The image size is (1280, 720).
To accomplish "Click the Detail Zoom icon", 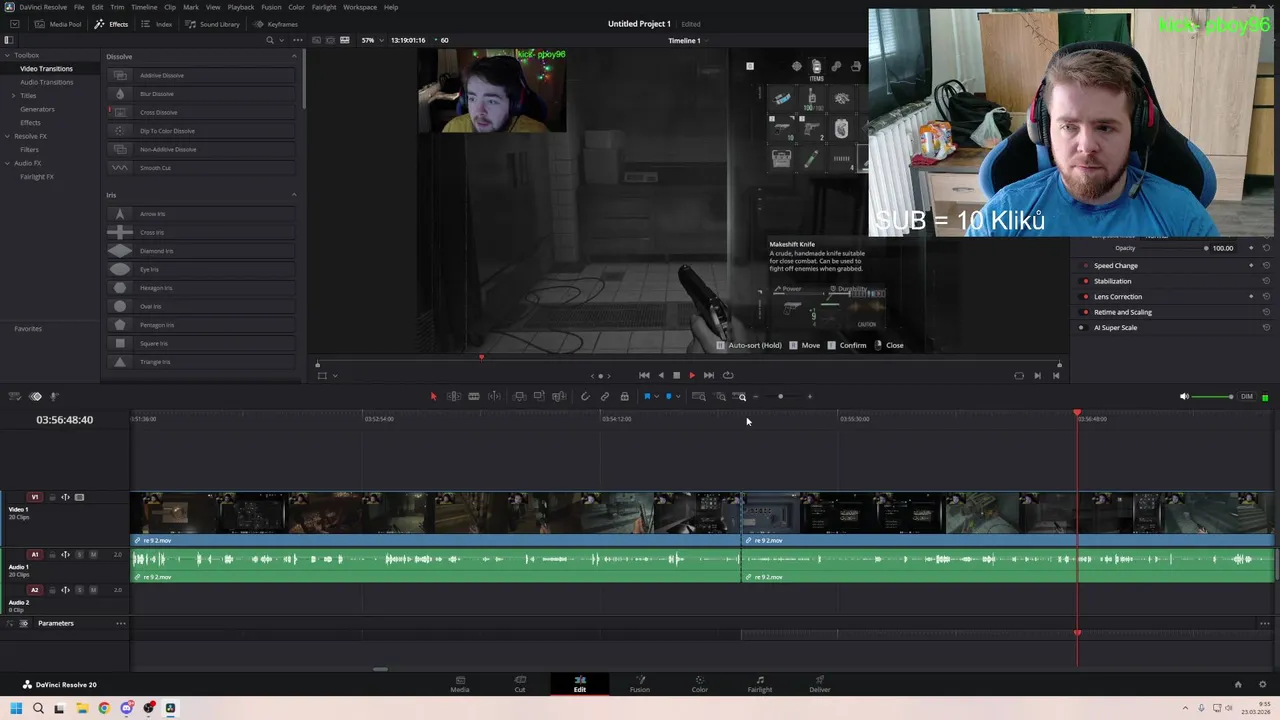I will [720, 396].
